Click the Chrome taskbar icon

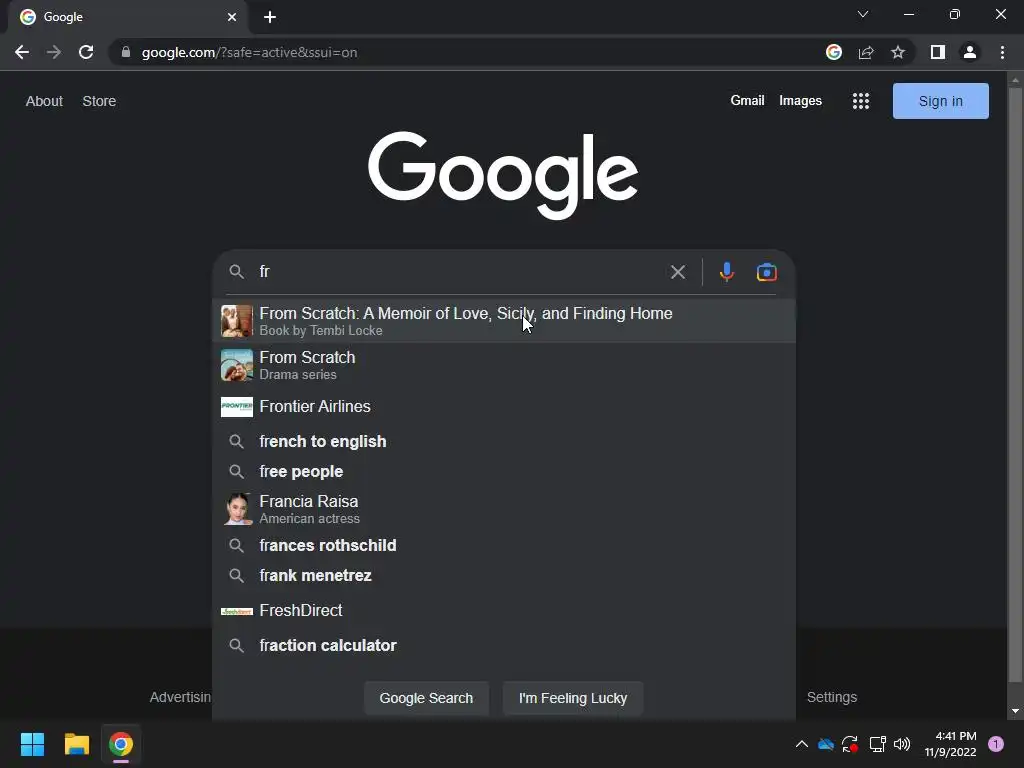pyautogui.click(x=121, y=744)
